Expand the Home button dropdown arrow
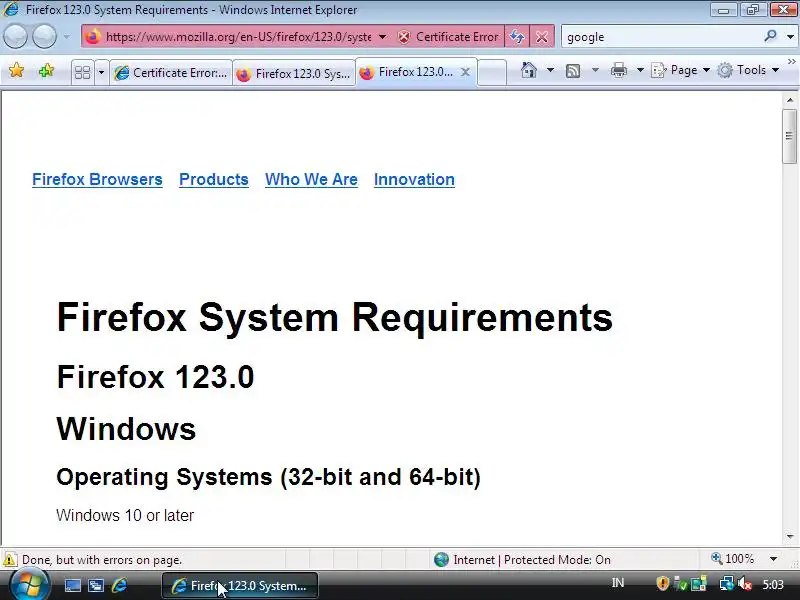This screenshot has height=600, width=800. pos(551,70)
